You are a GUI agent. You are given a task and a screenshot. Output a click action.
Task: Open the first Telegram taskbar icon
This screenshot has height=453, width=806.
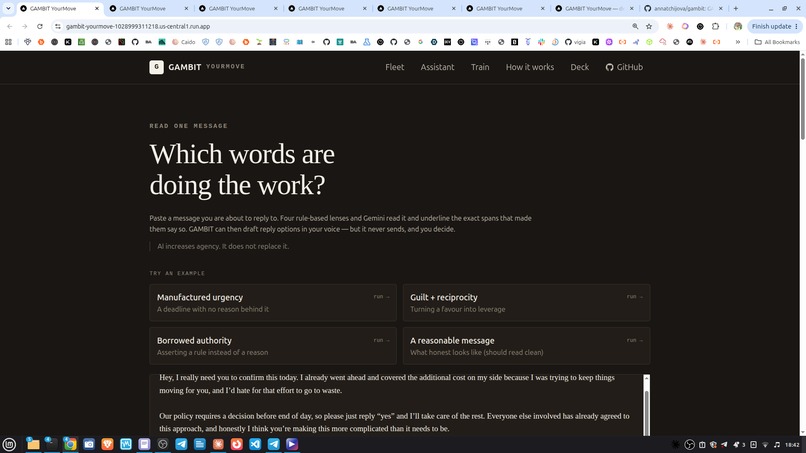[181, 444]
